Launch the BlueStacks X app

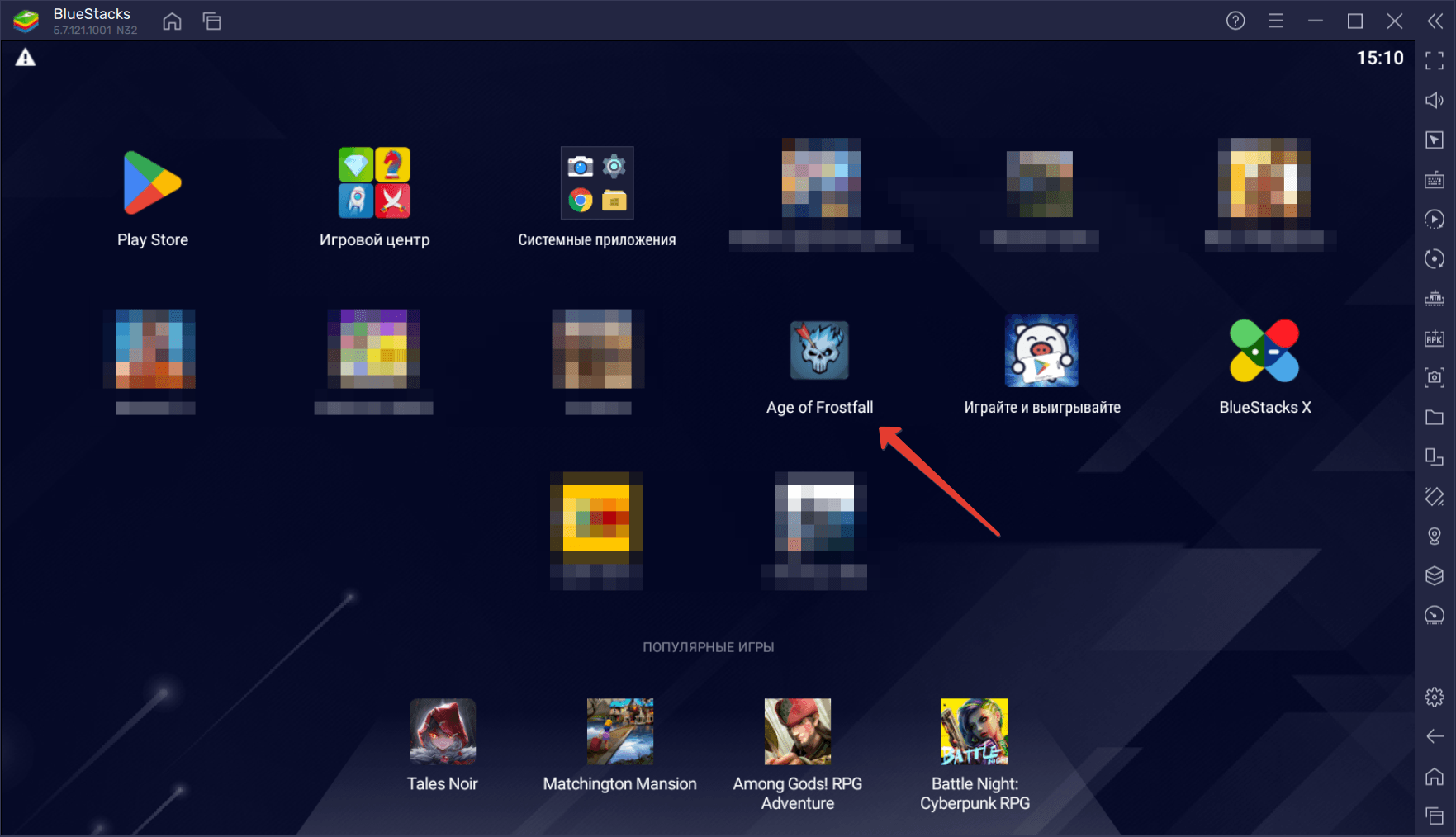click(1264, 350)
